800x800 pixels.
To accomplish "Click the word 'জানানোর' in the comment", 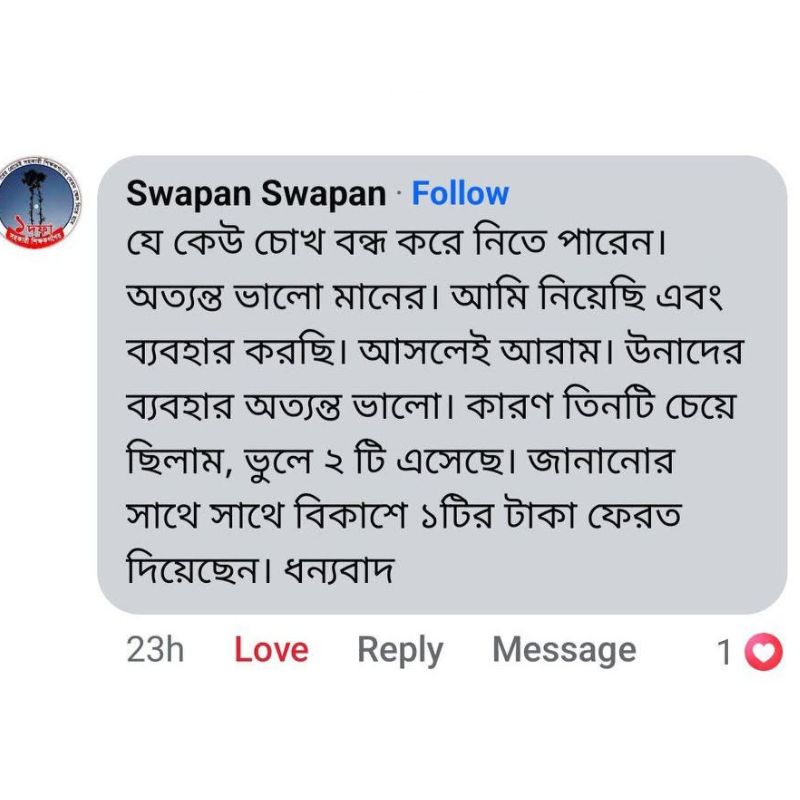I will point(601,461).
